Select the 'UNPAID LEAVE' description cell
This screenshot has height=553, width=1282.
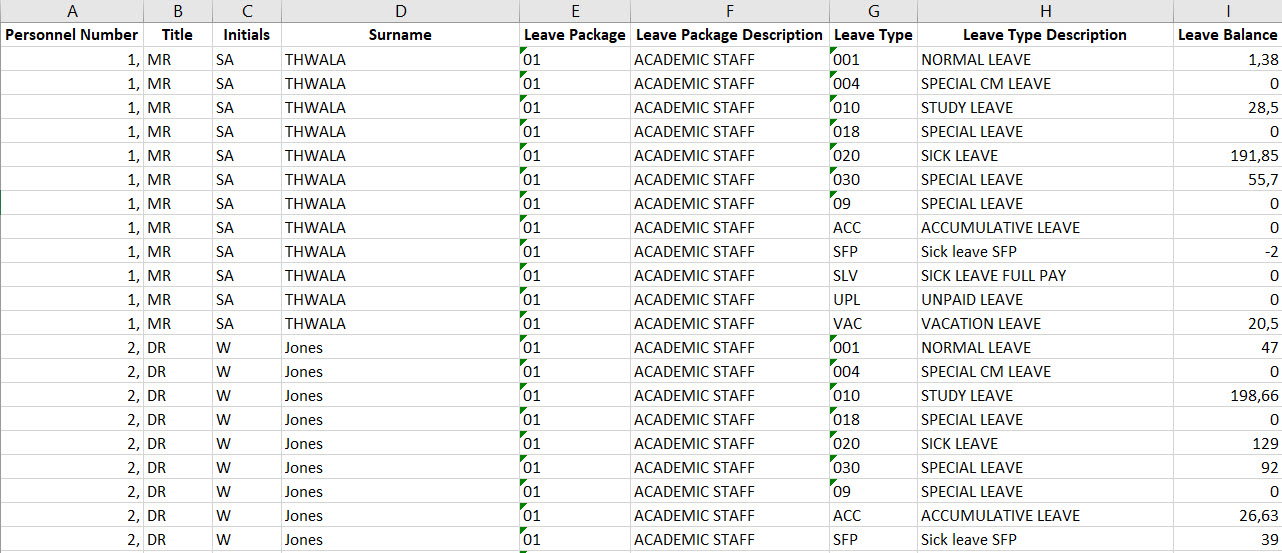1044,300
